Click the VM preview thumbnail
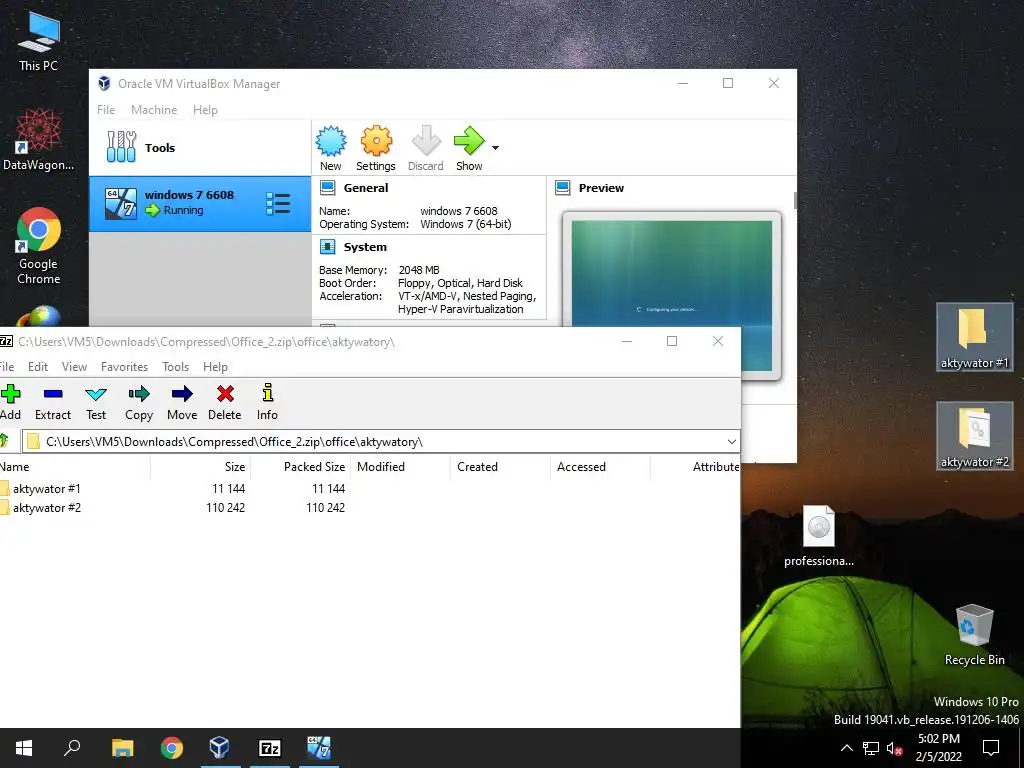The image size is (1024, 768). (x=671, y=296)
